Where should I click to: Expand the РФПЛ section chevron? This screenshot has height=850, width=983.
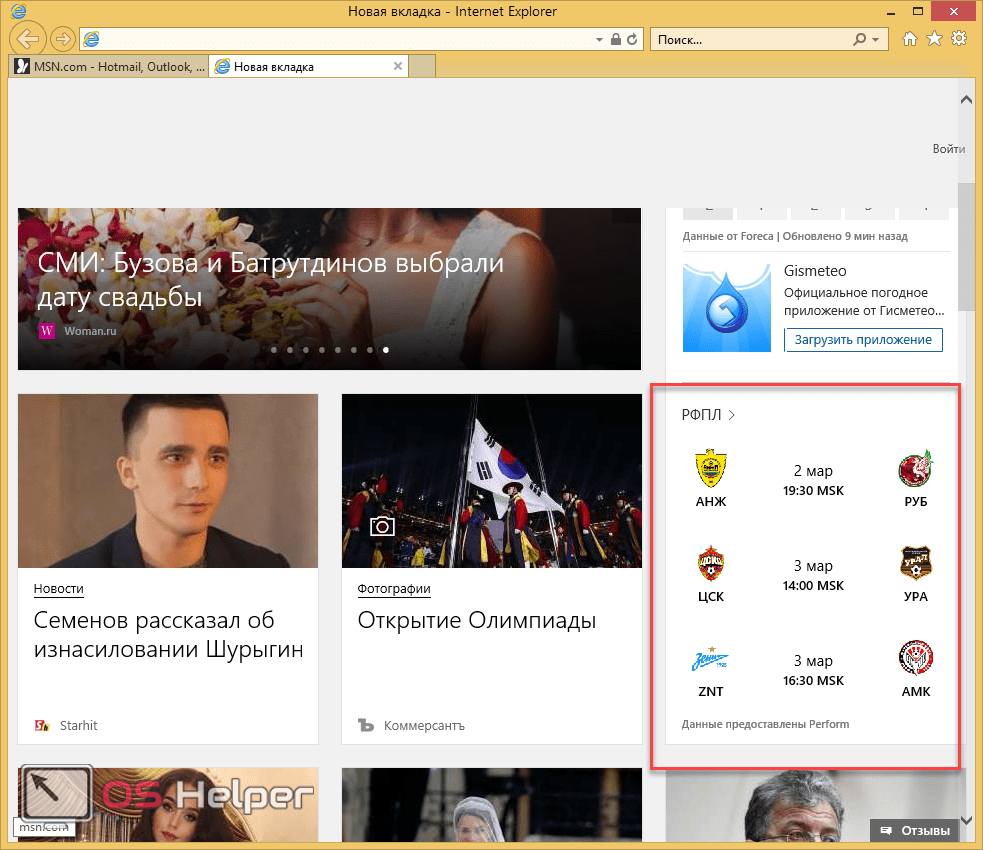[732, 415]
